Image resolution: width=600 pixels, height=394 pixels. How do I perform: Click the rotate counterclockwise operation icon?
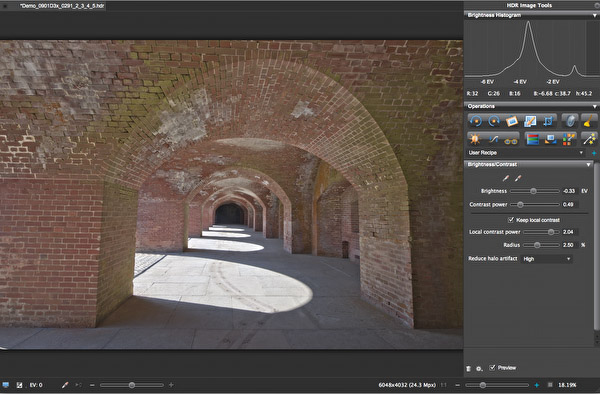click(476, 121)
